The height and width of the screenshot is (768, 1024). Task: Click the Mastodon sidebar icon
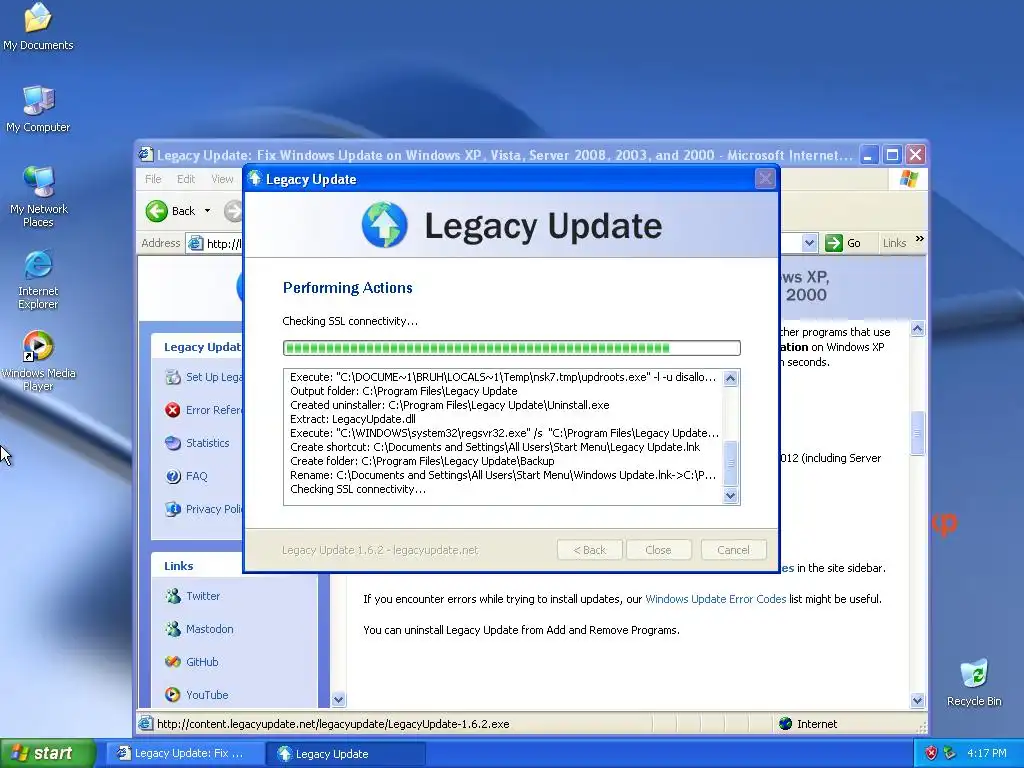point(172,629)
